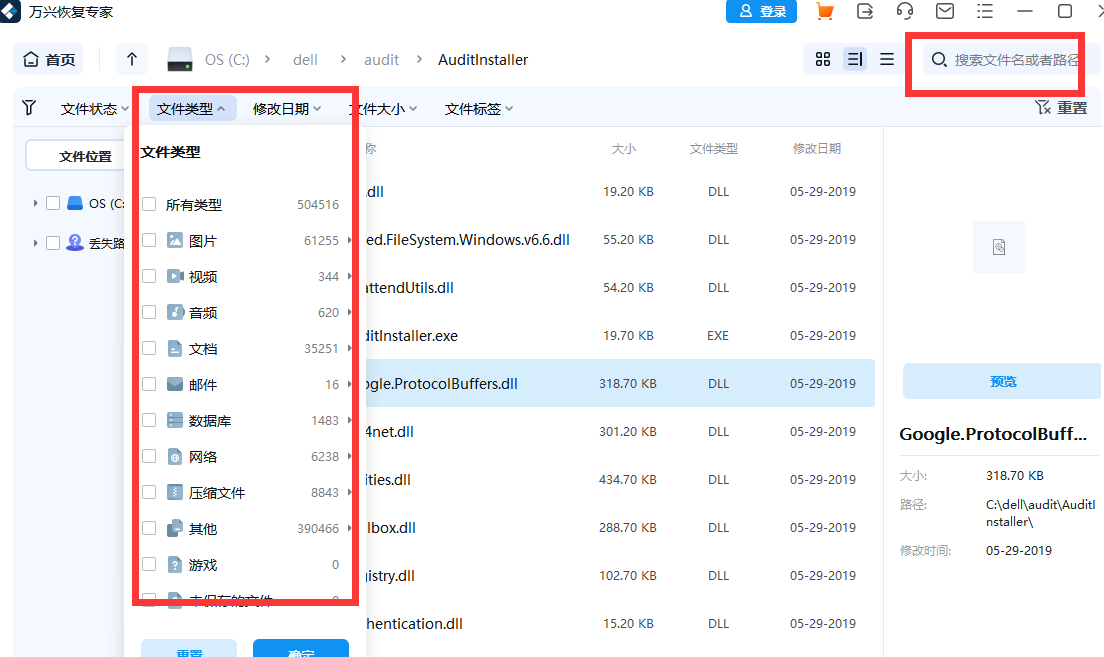
Task: Open the shopping cart icon
Action: click(x=823, y=11)
